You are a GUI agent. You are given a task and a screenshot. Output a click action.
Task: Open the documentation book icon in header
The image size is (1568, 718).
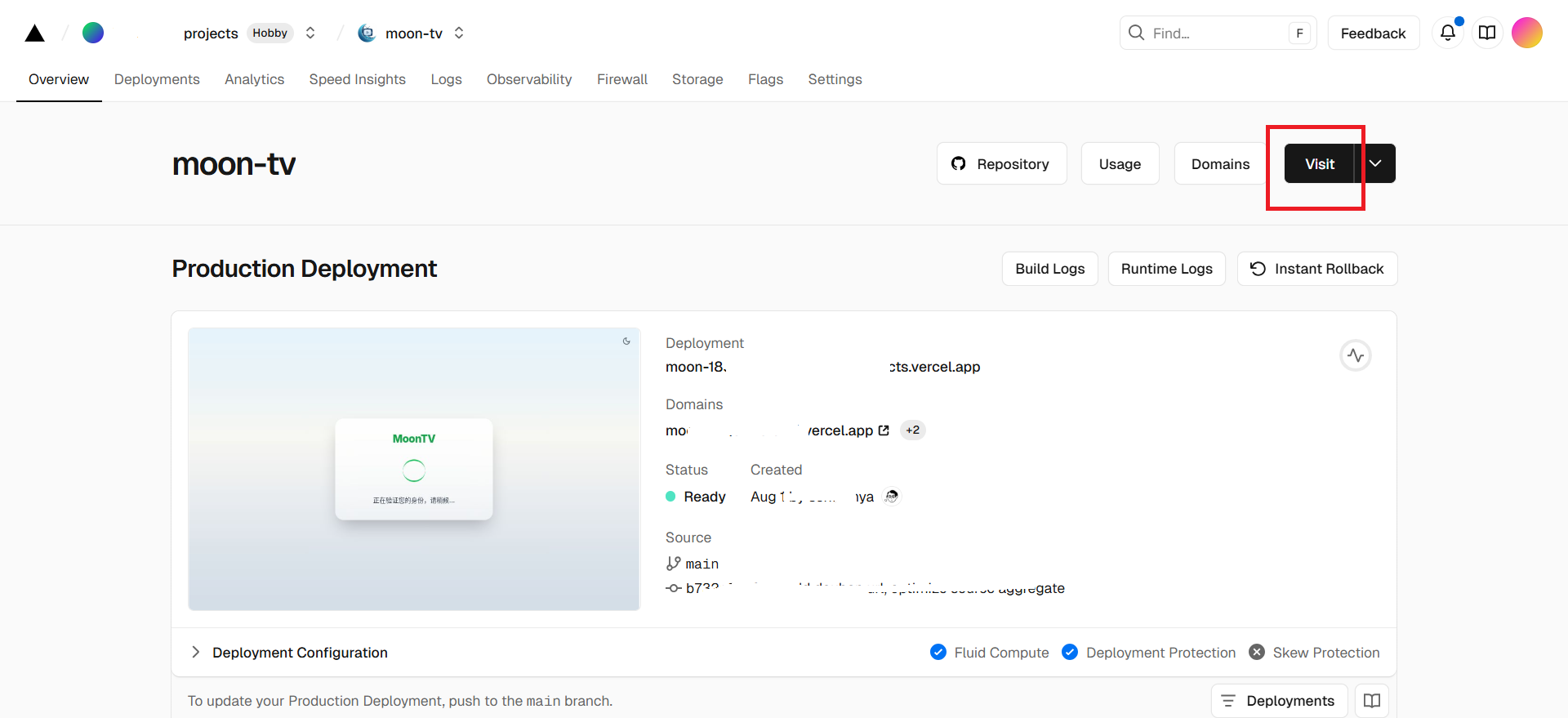coord(1487,33)
